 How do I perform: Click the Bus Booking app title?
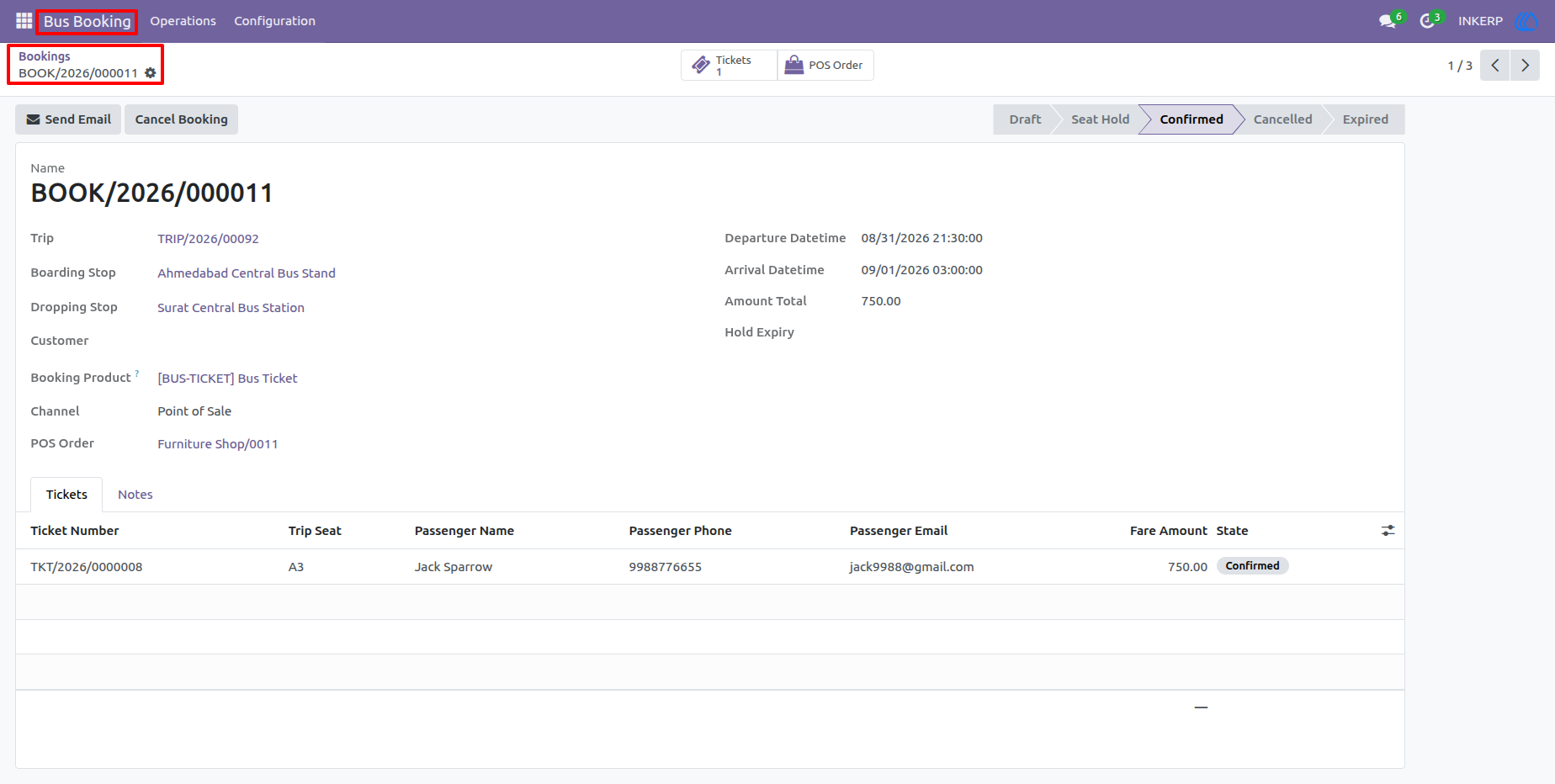click(x=87, y=21)
